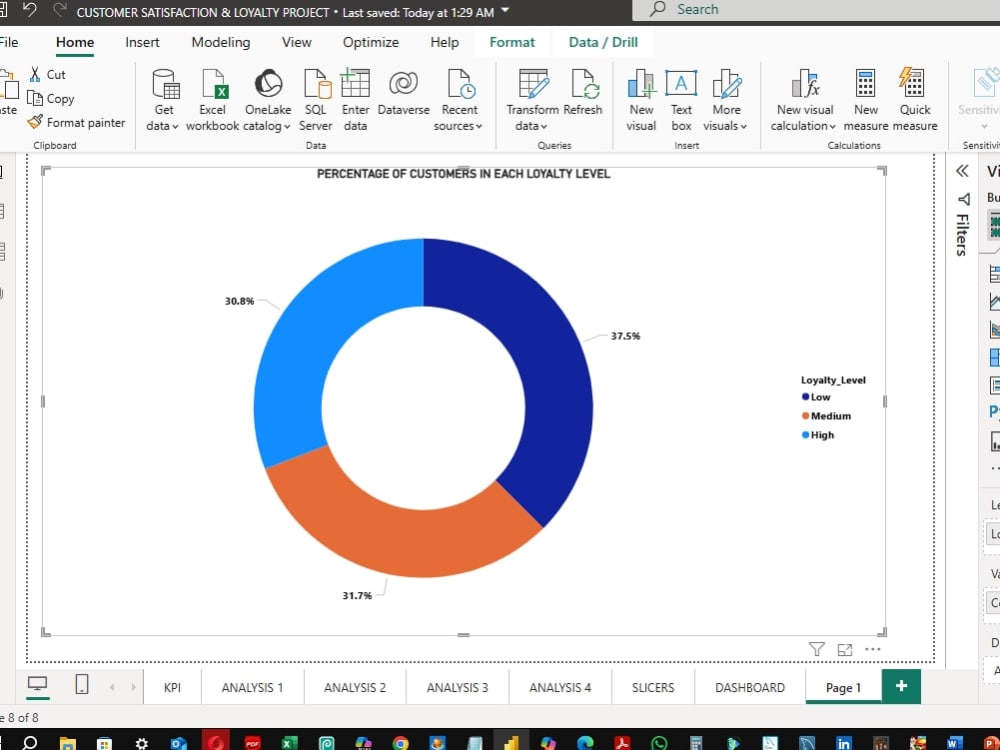This screenshot has height=750, width=1000.
Task: Click the Filters pane icon
Action: (964, 200)
